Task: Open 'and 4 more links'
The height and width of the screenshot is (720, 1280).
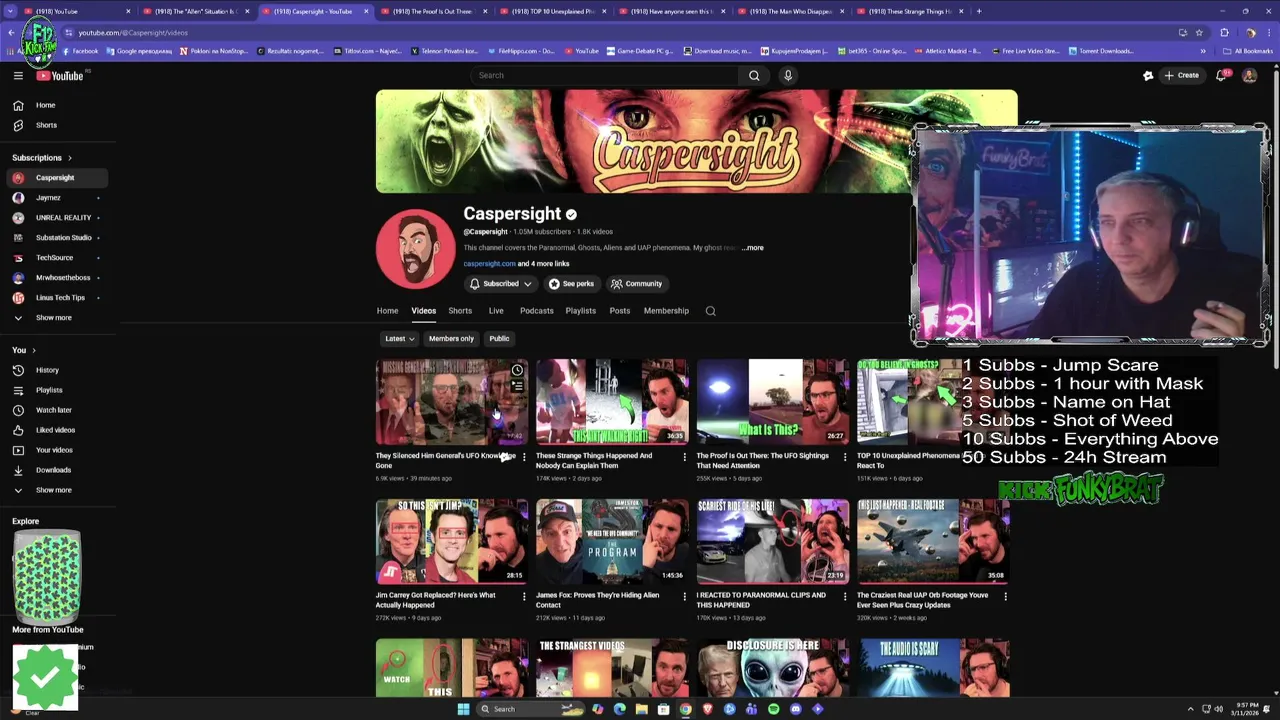Action: (544, 264)
